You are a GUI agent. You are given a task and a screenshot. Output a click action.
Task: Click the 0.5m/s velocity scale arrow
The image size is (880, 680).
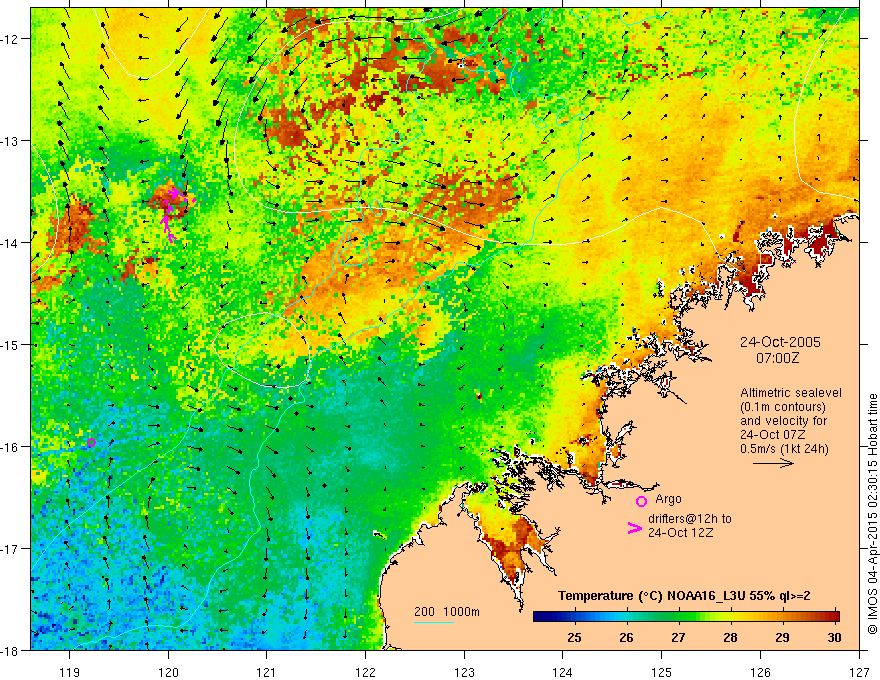tap(773, 463)
